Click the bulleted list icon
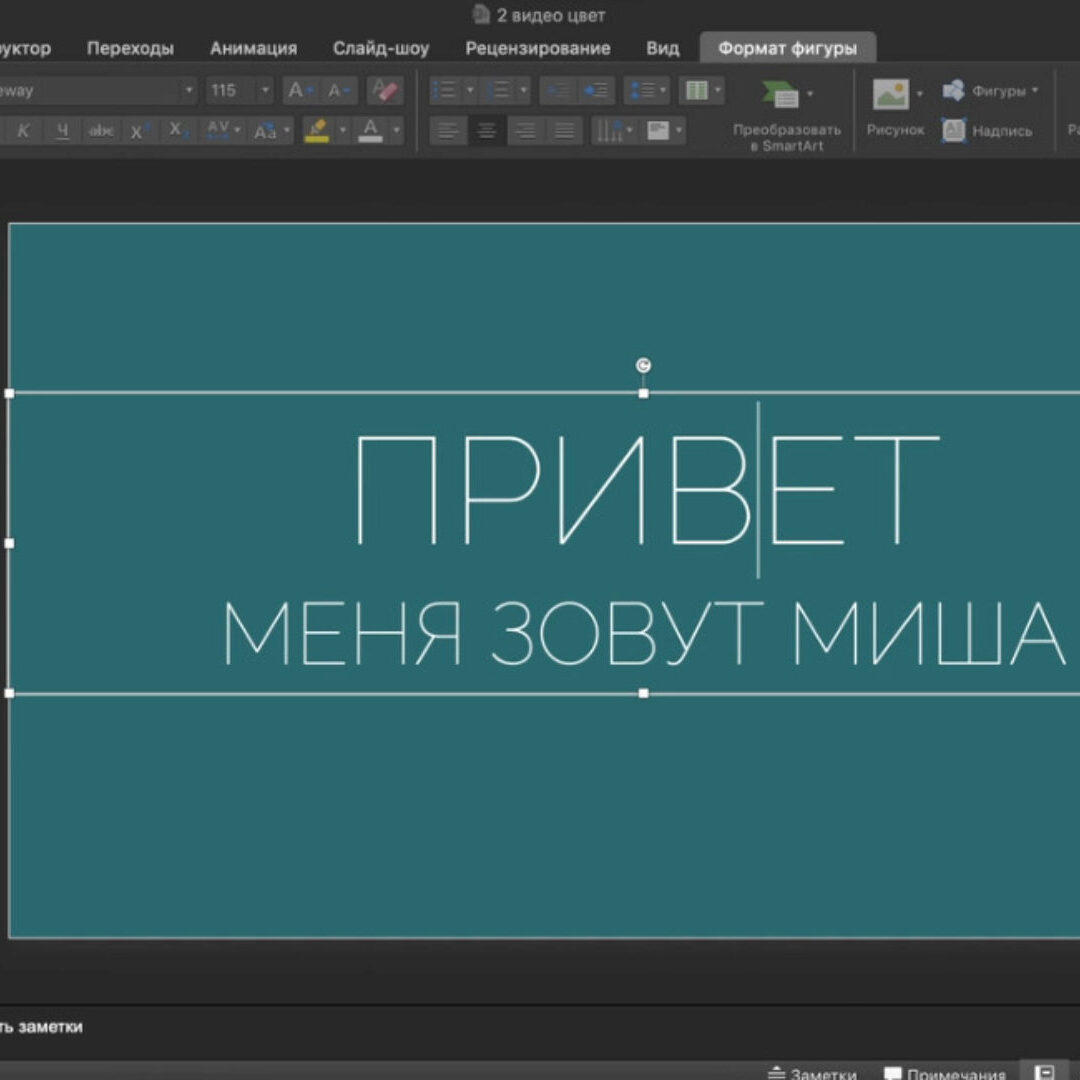This screenshot has width=1080, height=1080. pos(444,91)
